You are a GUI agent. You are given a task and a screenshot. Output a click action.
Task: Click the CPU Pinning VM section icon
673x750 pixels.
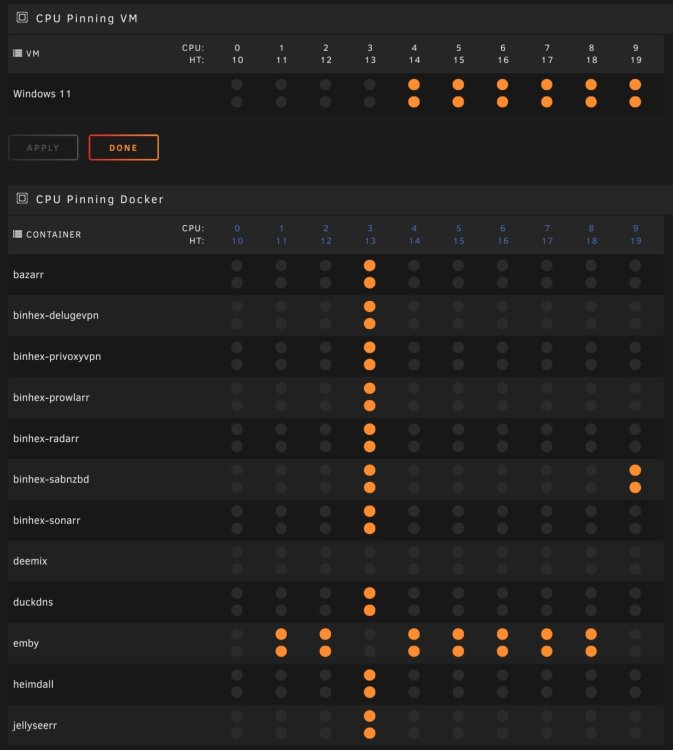point(22,18)
